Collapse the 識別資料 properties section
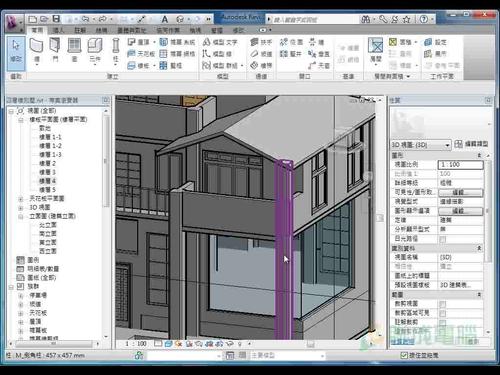This screenshot has width=500, height=375. [479, 248]
